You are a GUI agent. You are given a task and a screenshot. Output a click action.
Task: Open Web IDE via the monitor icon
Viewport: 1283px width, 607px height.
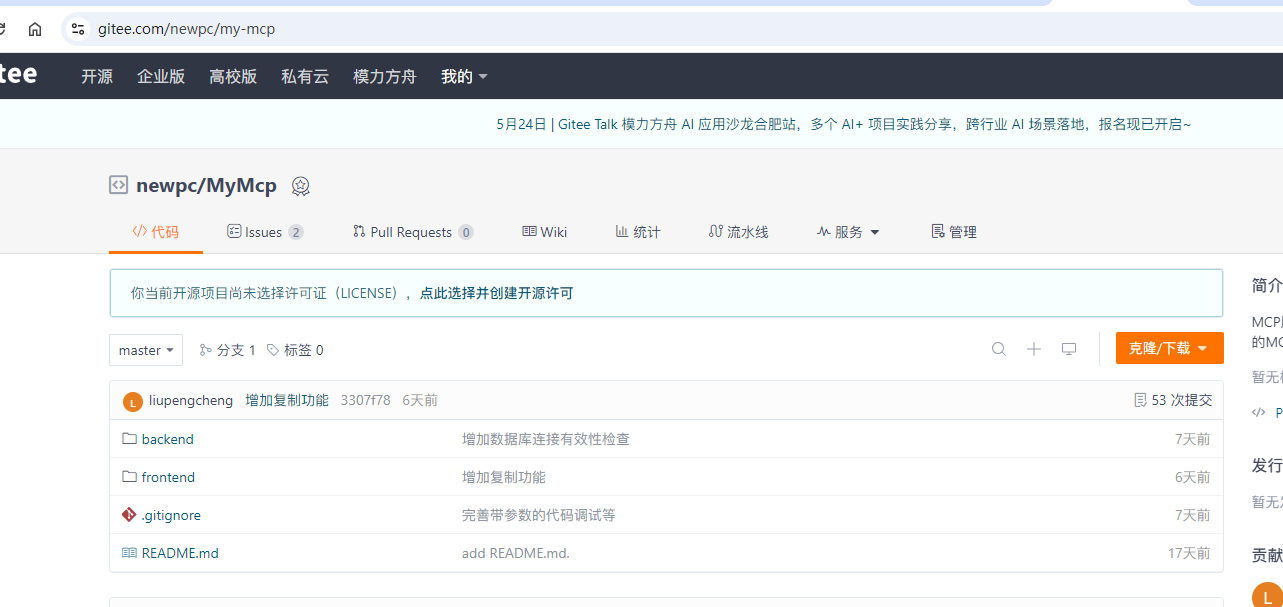[1069, 349]
